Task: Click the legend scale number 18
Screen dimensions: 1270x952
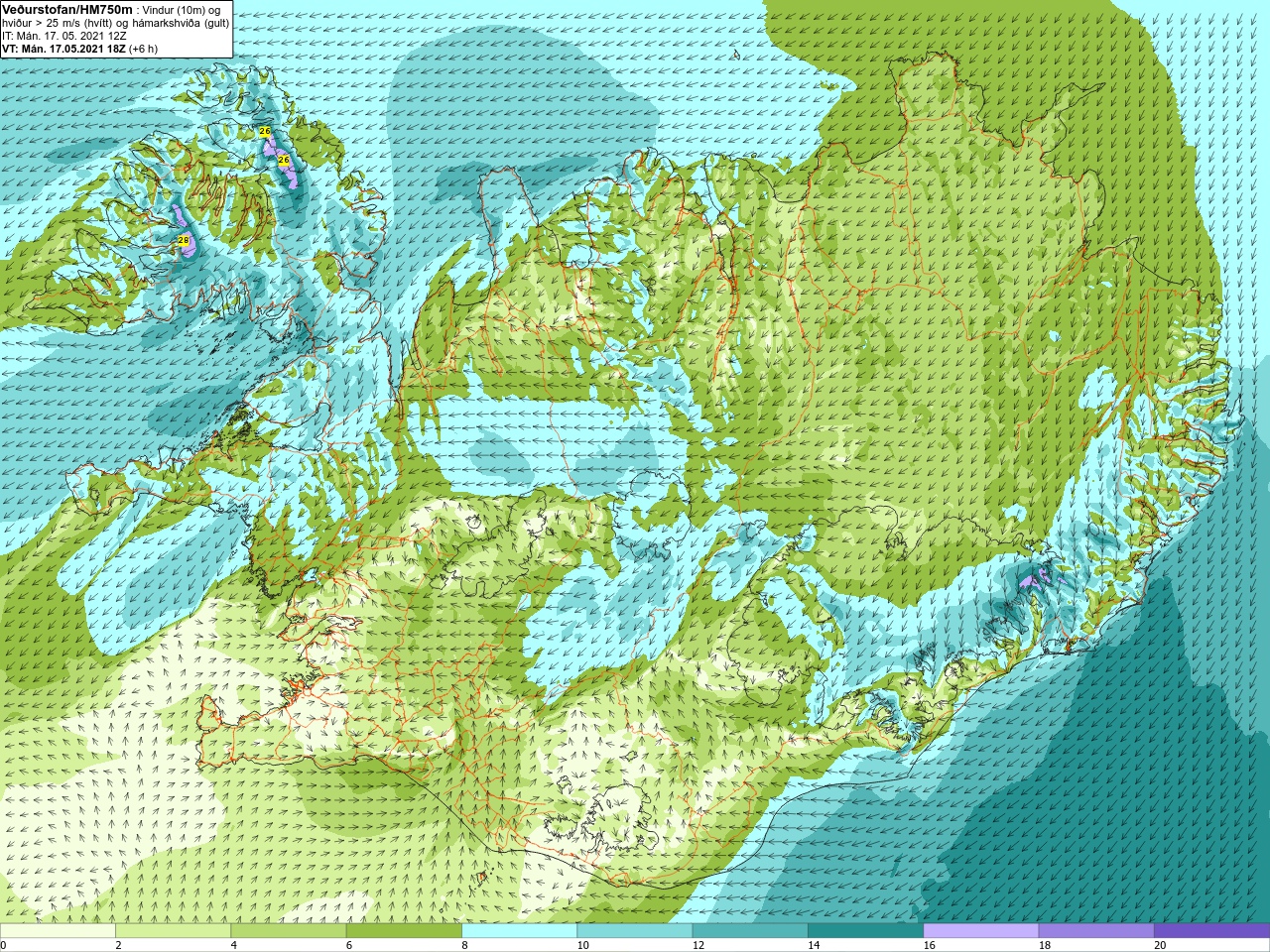Action: [x=1045, y=945]
